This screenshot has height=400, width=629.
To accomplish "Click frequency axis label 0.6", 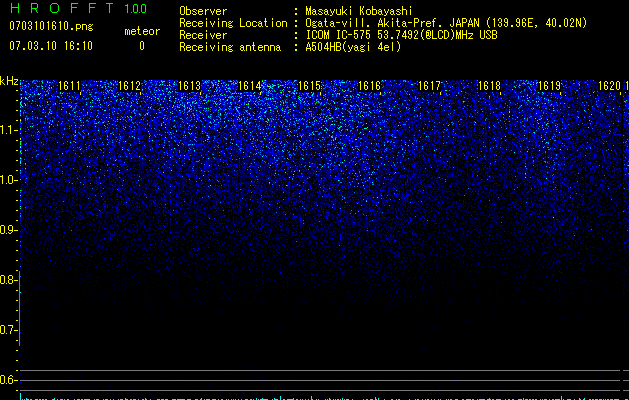I will (8, 380).
